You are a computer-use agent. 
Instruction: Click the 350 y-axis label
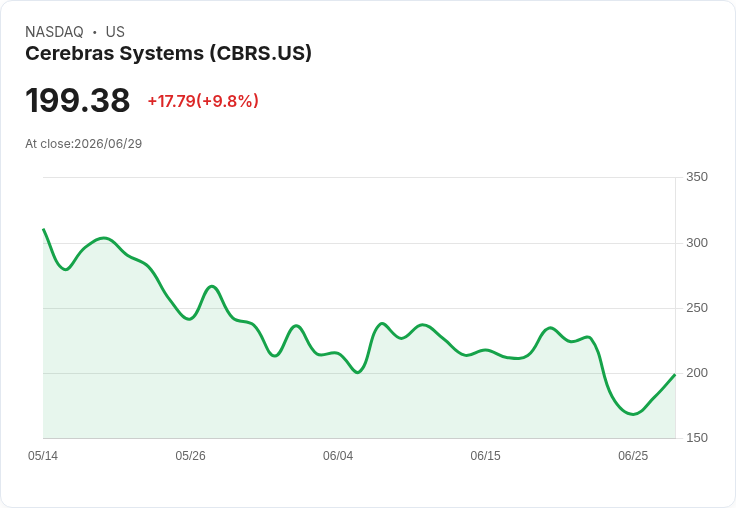tap(697, 177)
